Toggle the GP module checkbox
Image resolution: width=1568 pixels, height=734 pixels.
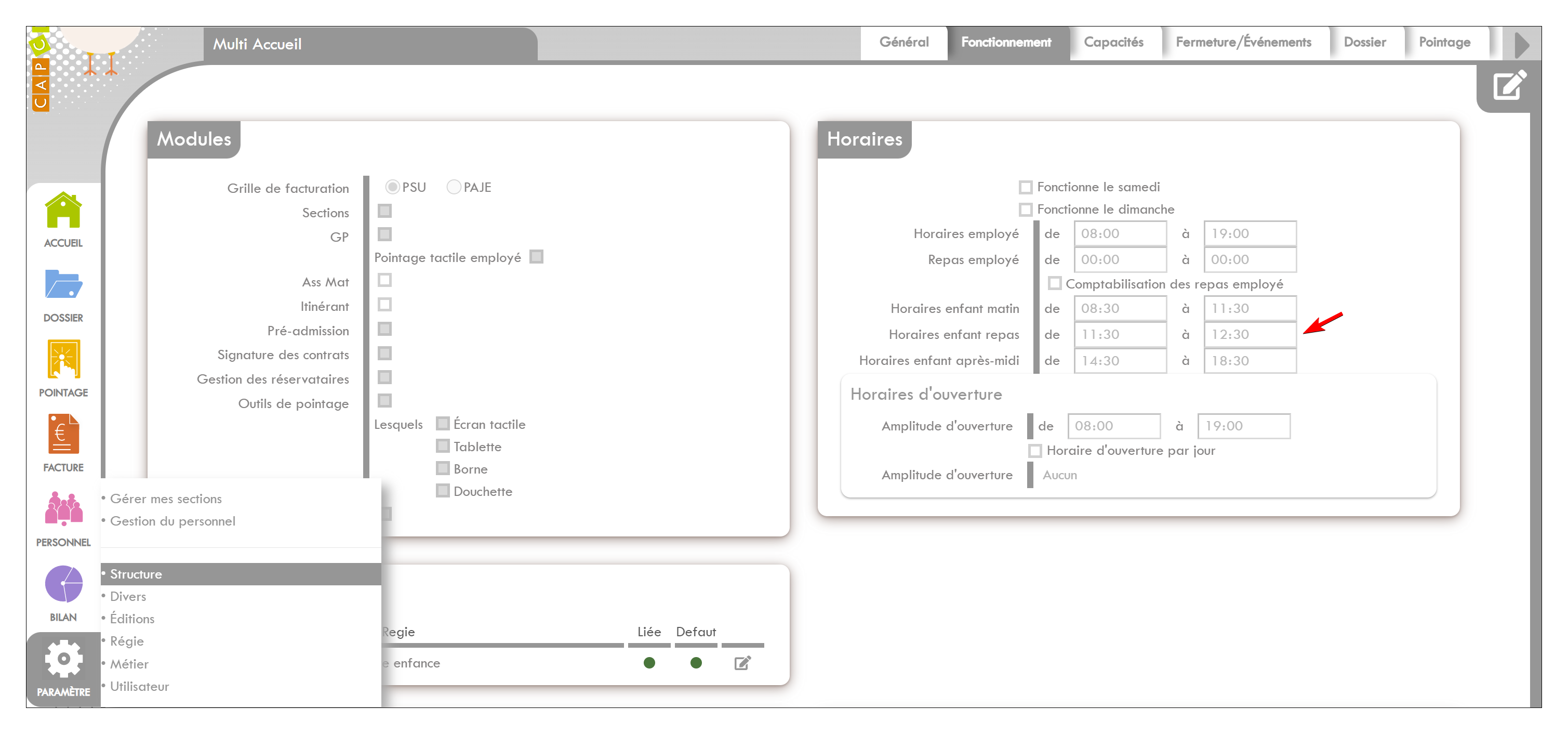384,234
